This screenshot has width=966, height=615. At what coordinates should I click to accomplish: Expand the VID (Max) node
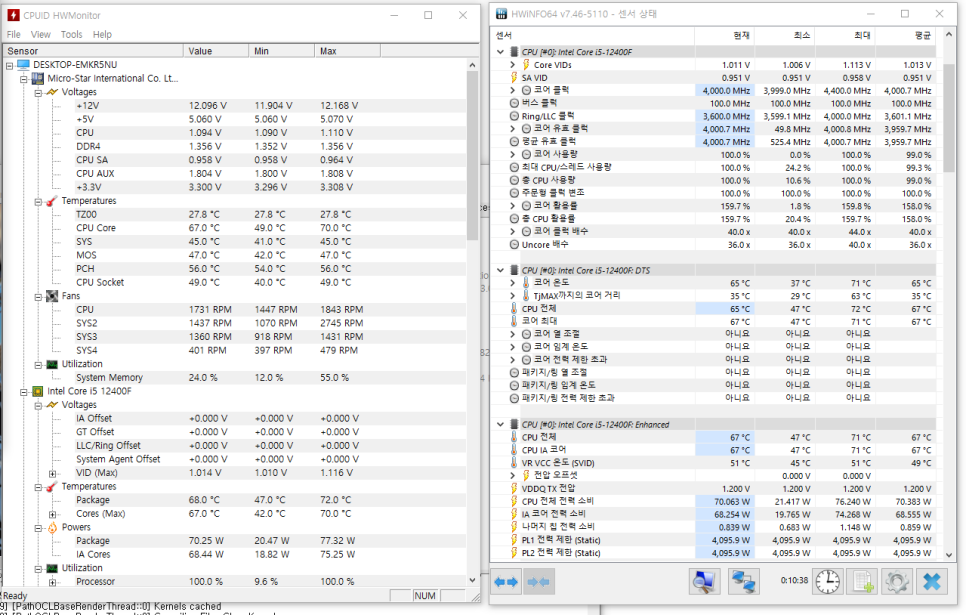52,473
